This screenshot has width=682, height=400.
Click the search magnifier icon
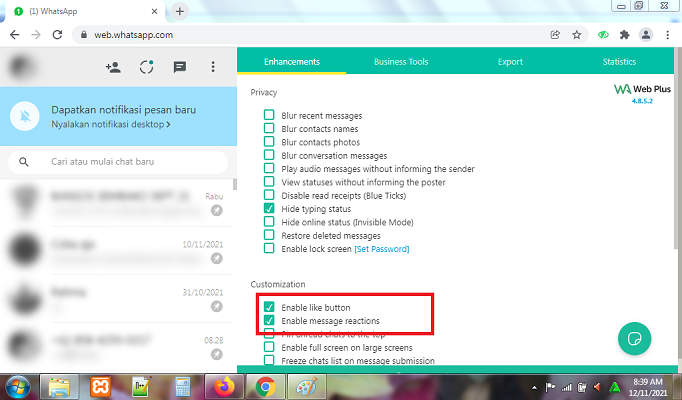[x=24, y=162]
